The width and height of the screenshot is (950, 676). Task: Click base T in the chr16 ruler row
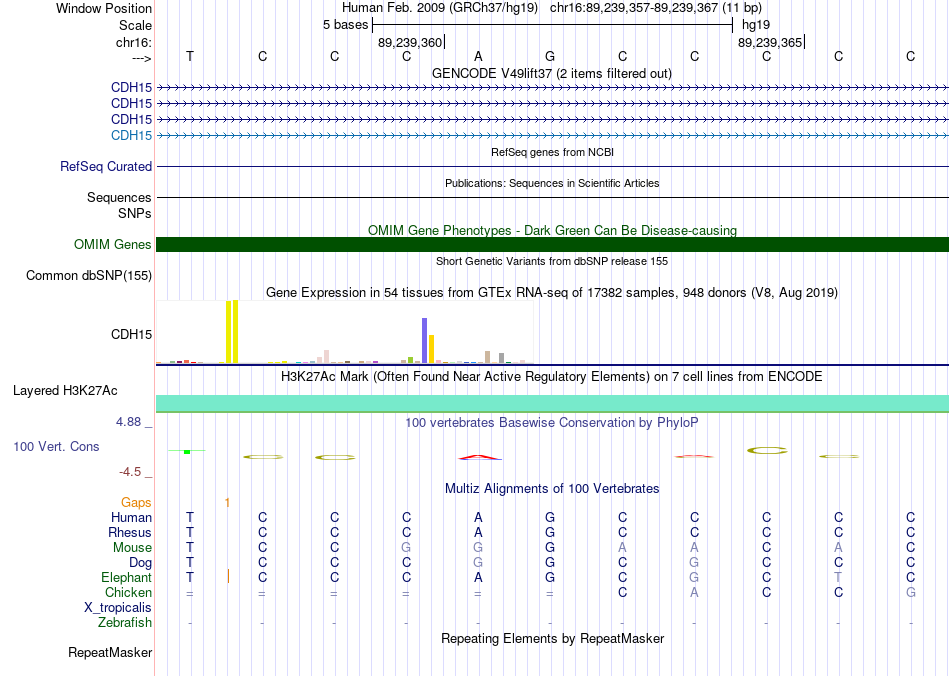pyautogui.click(x=190, y=56)
